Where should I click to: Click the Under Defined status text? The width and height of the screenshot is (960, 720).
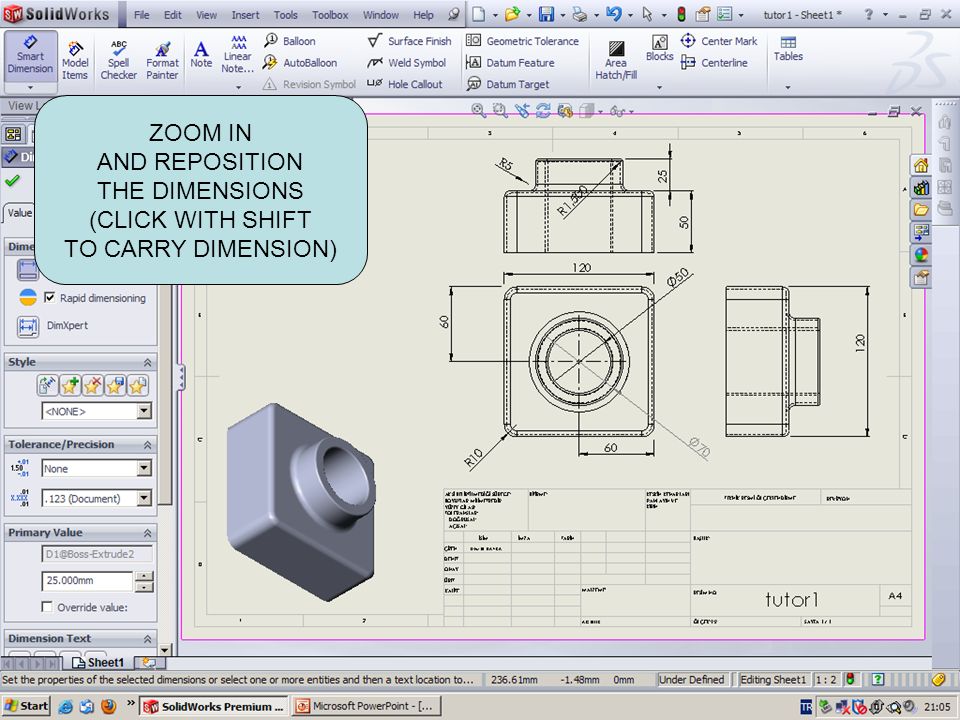pos(691,680)
